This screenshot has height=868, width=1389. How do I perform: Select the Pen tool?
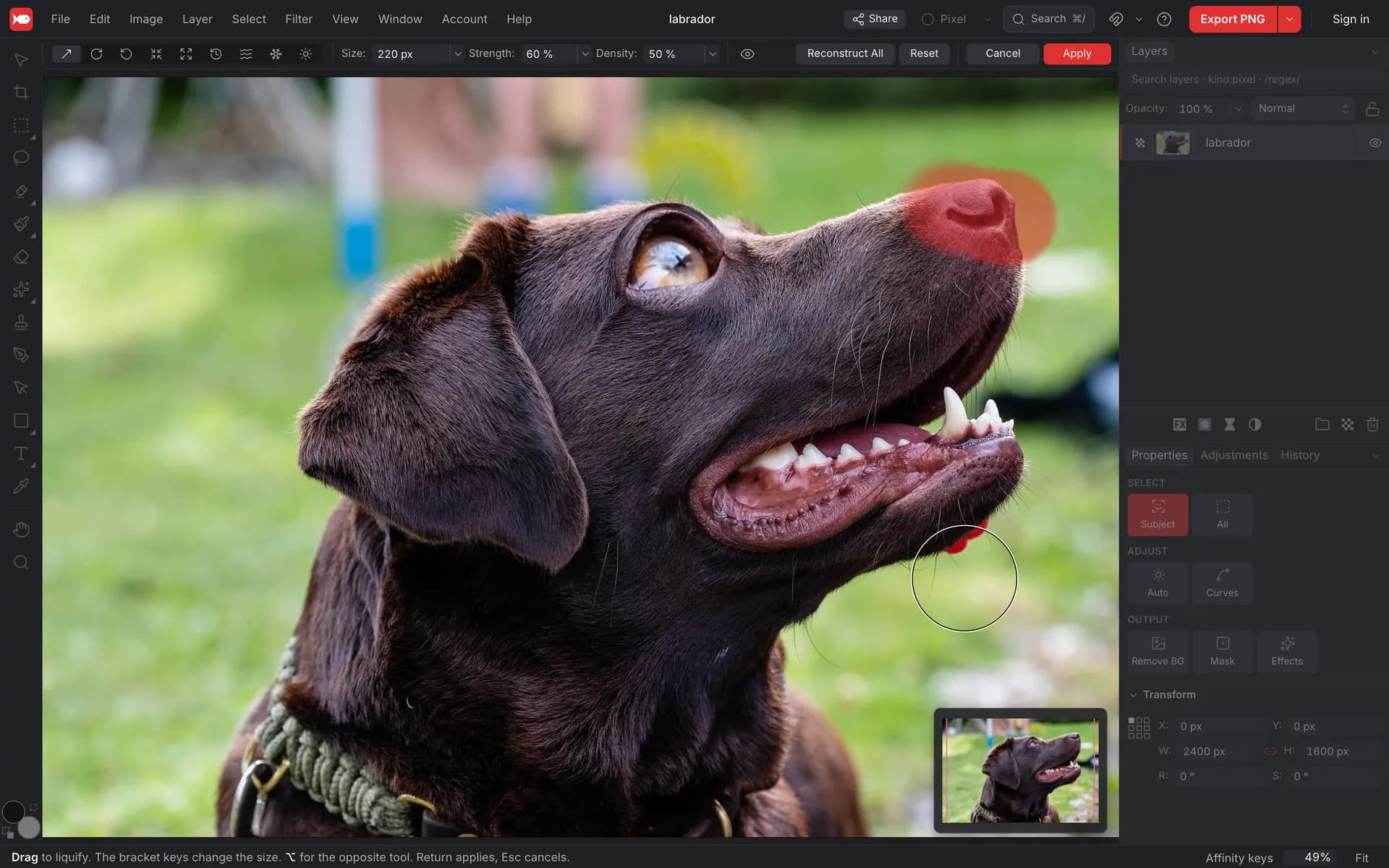pos(21,354)
